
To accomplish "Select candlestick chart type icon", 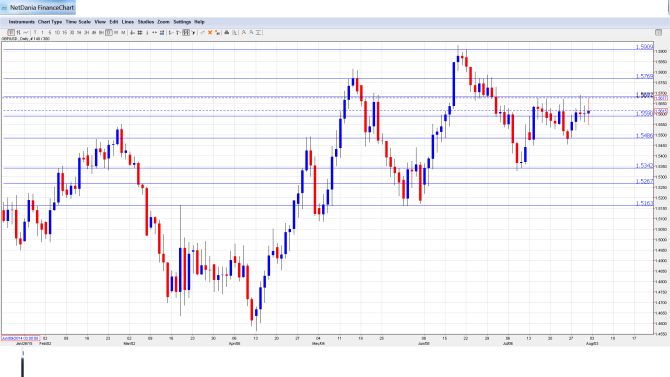I will pyautogui.click(x=11, y=32).
